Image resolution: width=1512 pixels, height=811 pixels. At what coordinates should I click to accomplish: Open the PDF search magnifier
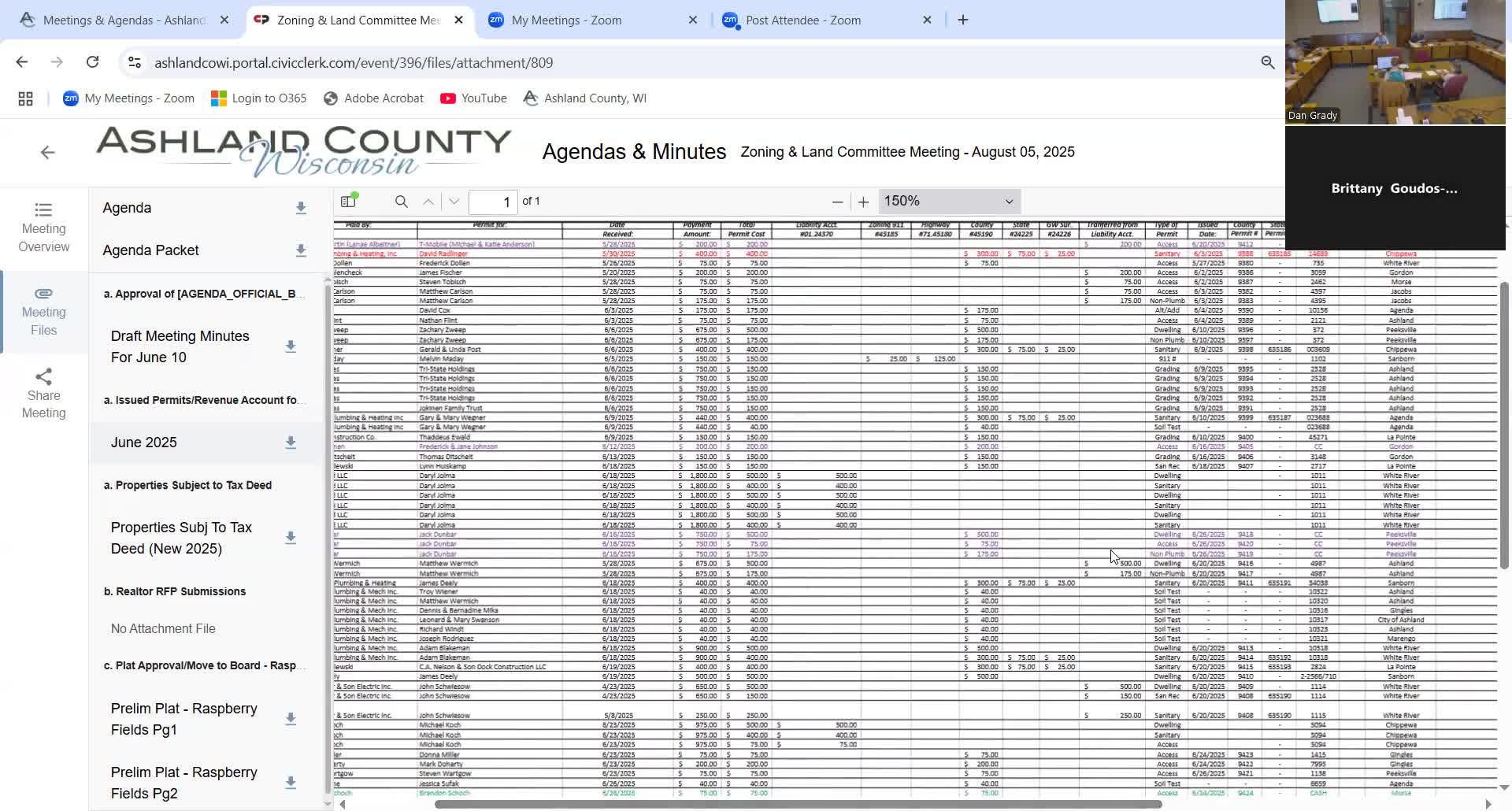(x=401, y=202)
